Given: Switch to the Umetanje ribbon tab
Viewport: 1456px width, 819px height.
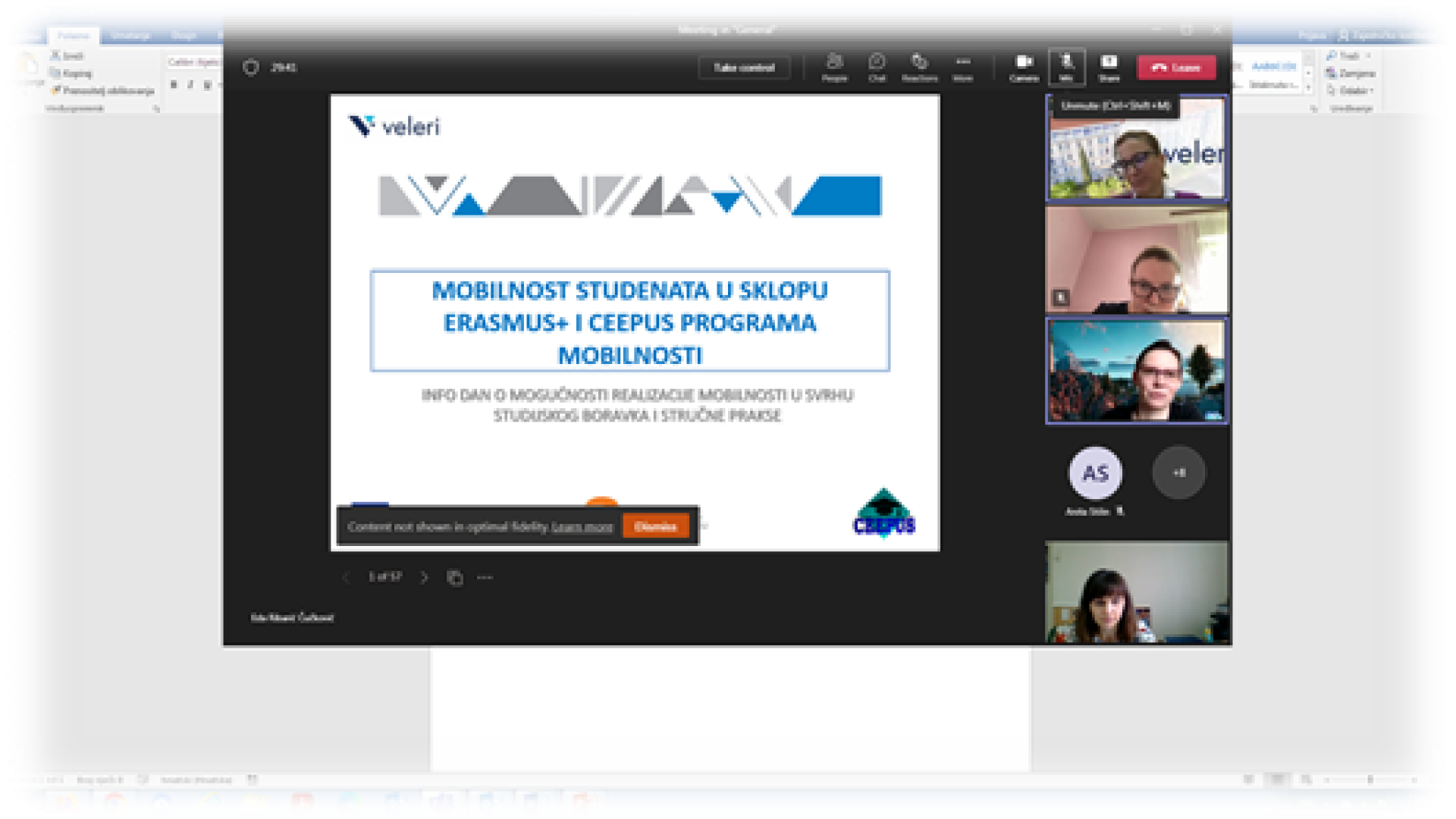Looking at the screenshot, I should click(x=130, y=36).
